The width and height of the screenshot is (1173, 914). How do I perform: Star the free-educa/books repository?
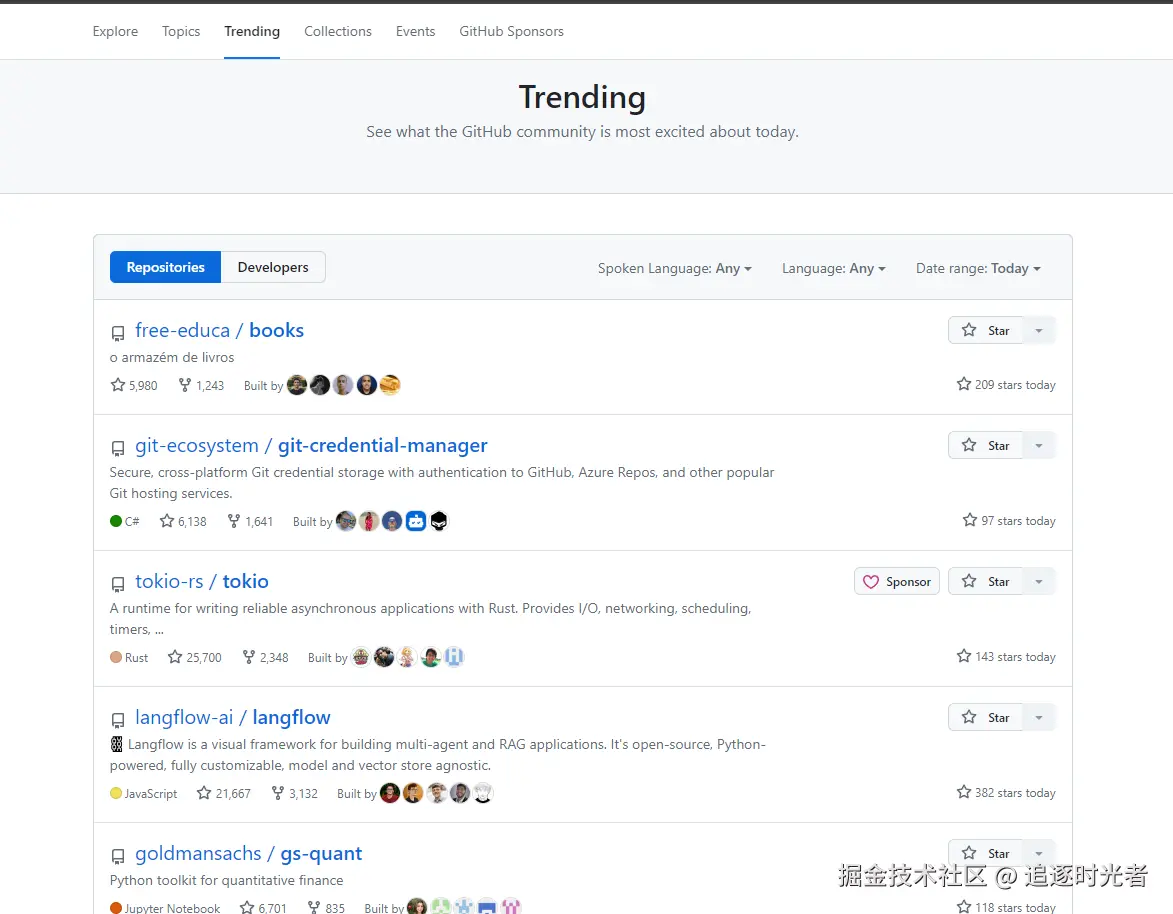985,331
